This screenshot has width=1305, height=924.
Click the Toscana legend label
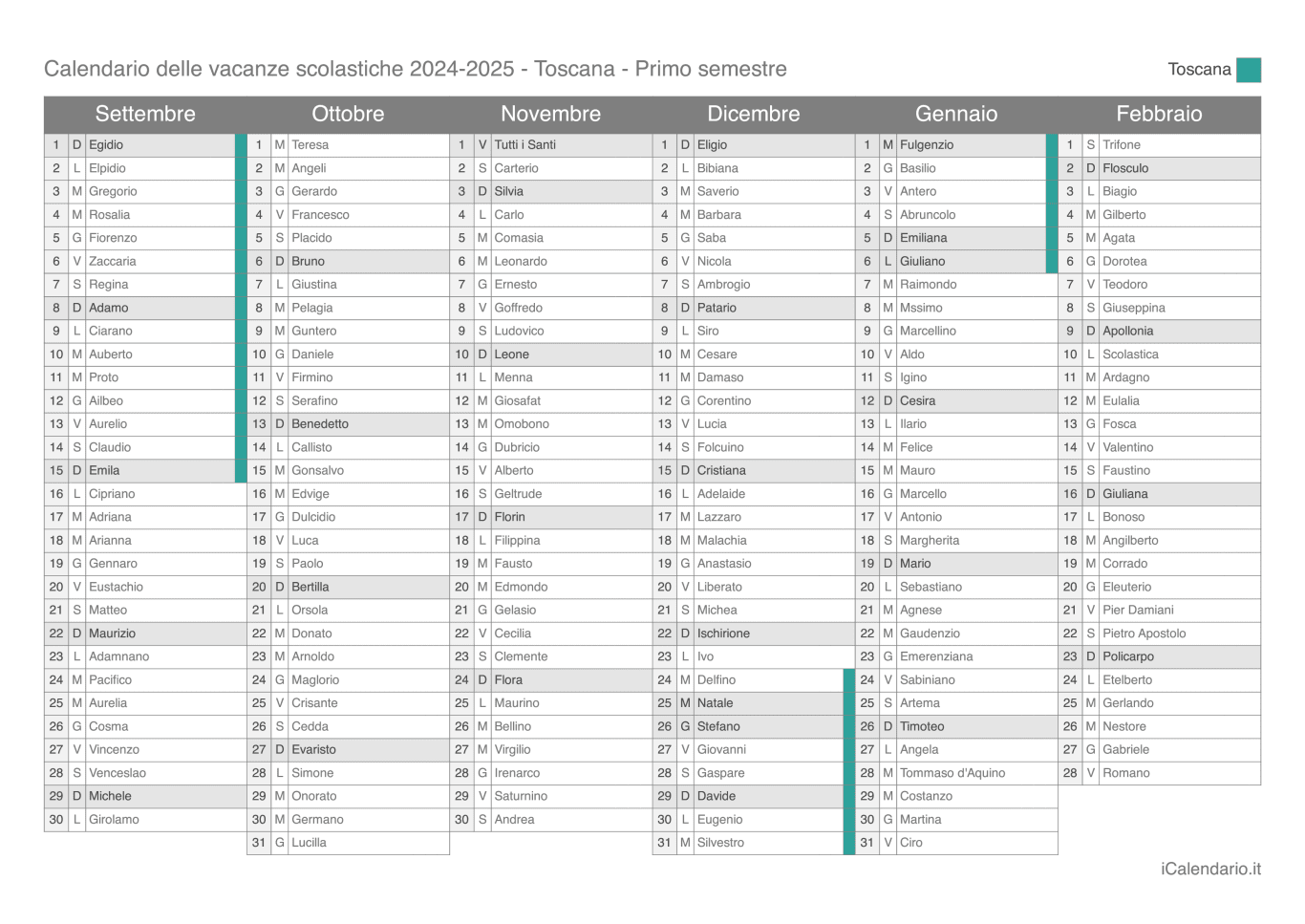pos(1199,70)
